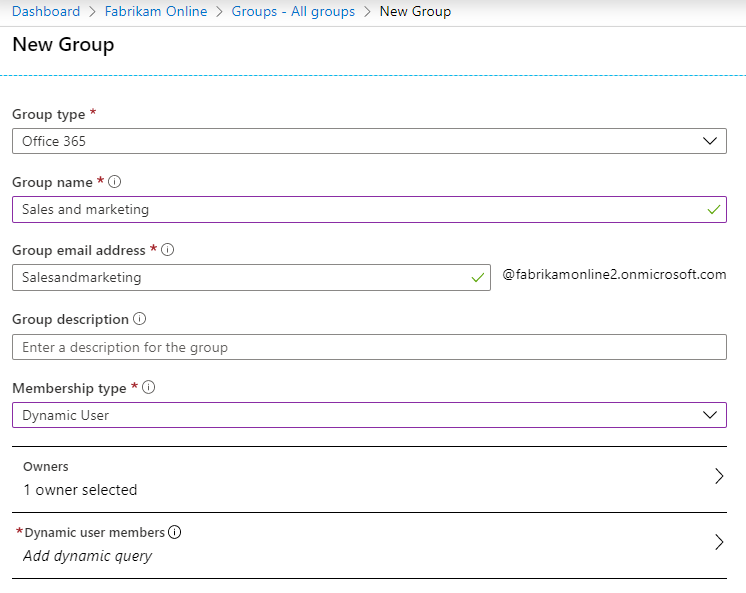The image size is (746, 593).
Task: Click green checkmark in Group name field
Action: [x=713, y=210]
